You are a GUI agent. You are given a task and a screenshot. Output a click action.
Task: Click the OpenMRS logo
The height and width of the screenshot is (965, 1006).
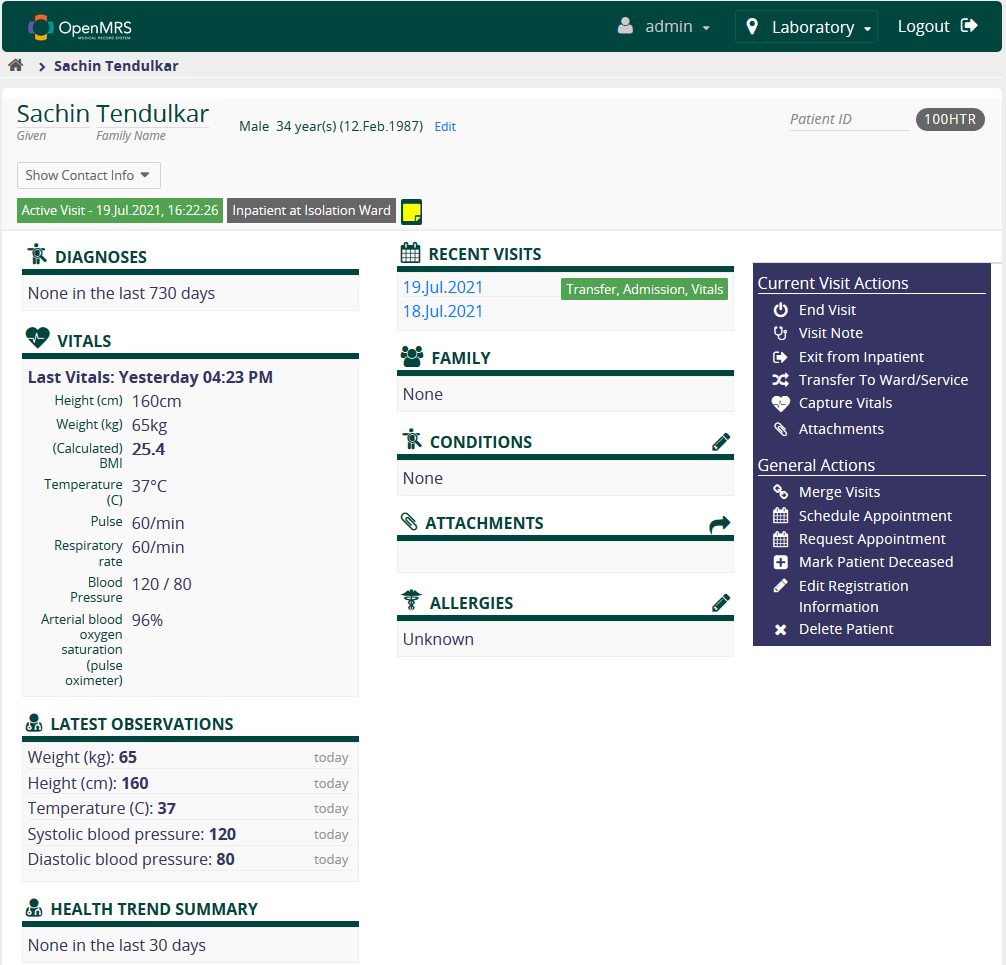click(80, 27)
